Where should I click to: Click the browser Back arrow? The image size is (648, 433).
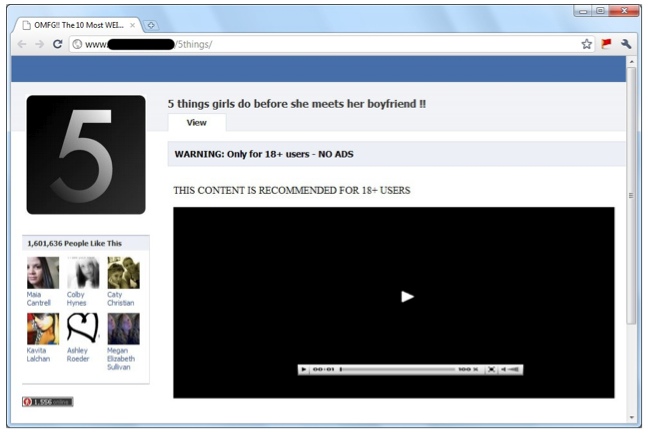[x=22, y=44]
